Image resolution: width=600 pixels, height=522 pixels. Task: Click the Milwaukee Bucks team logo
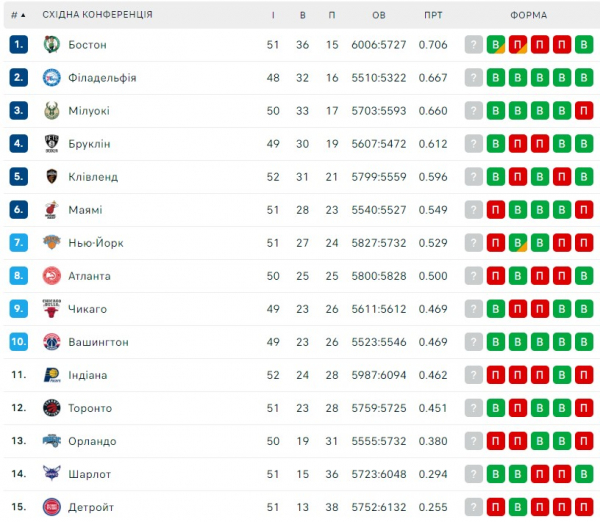pyautogui.click(x=52, y=111)
